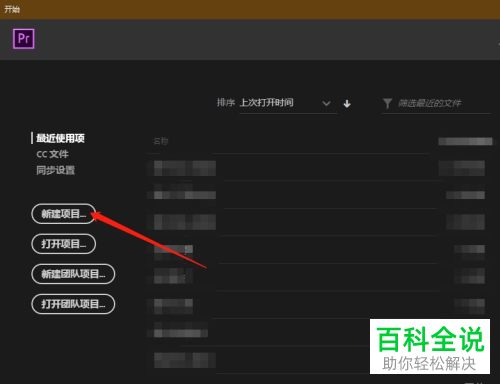
Task: Click the 筛选最近的文件 filter field
Action: [x=437, y=104]
